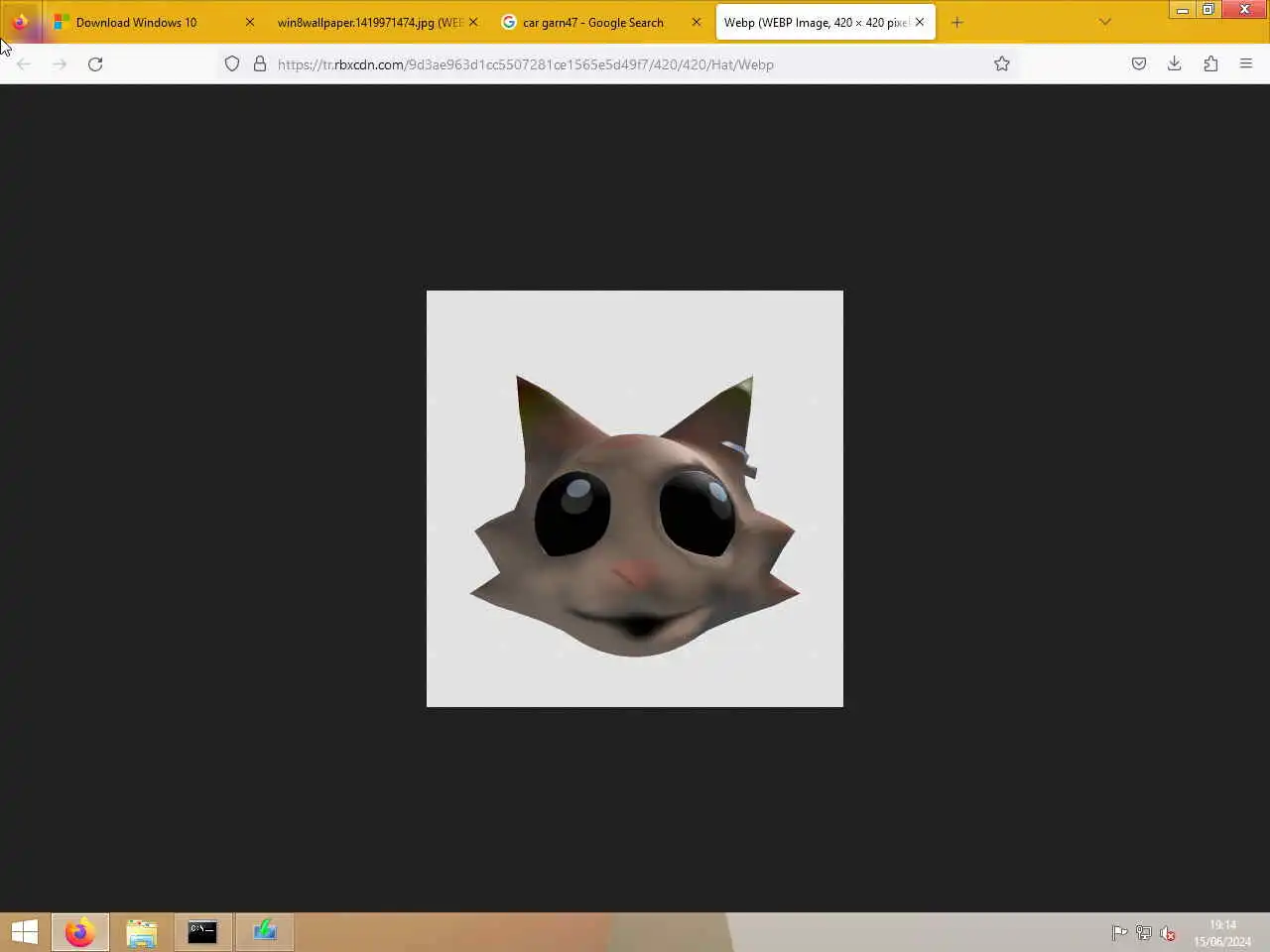1270x952 pixels.
Task: Close the Firefox window
Action: [1244, 9]
